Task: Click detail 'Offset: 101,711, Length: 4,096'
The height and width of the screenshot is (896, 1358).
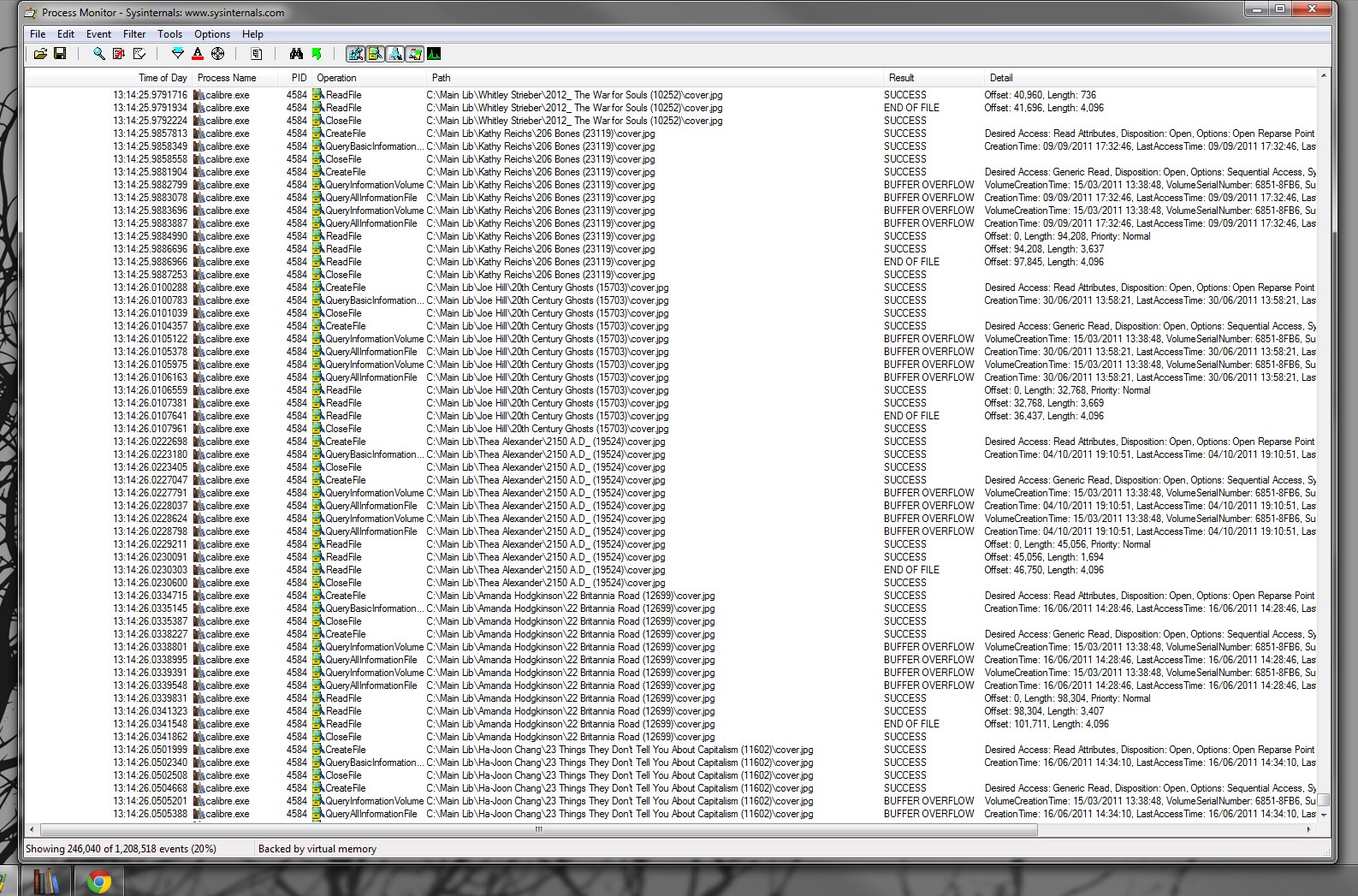Action: [x=1047, y=724]
